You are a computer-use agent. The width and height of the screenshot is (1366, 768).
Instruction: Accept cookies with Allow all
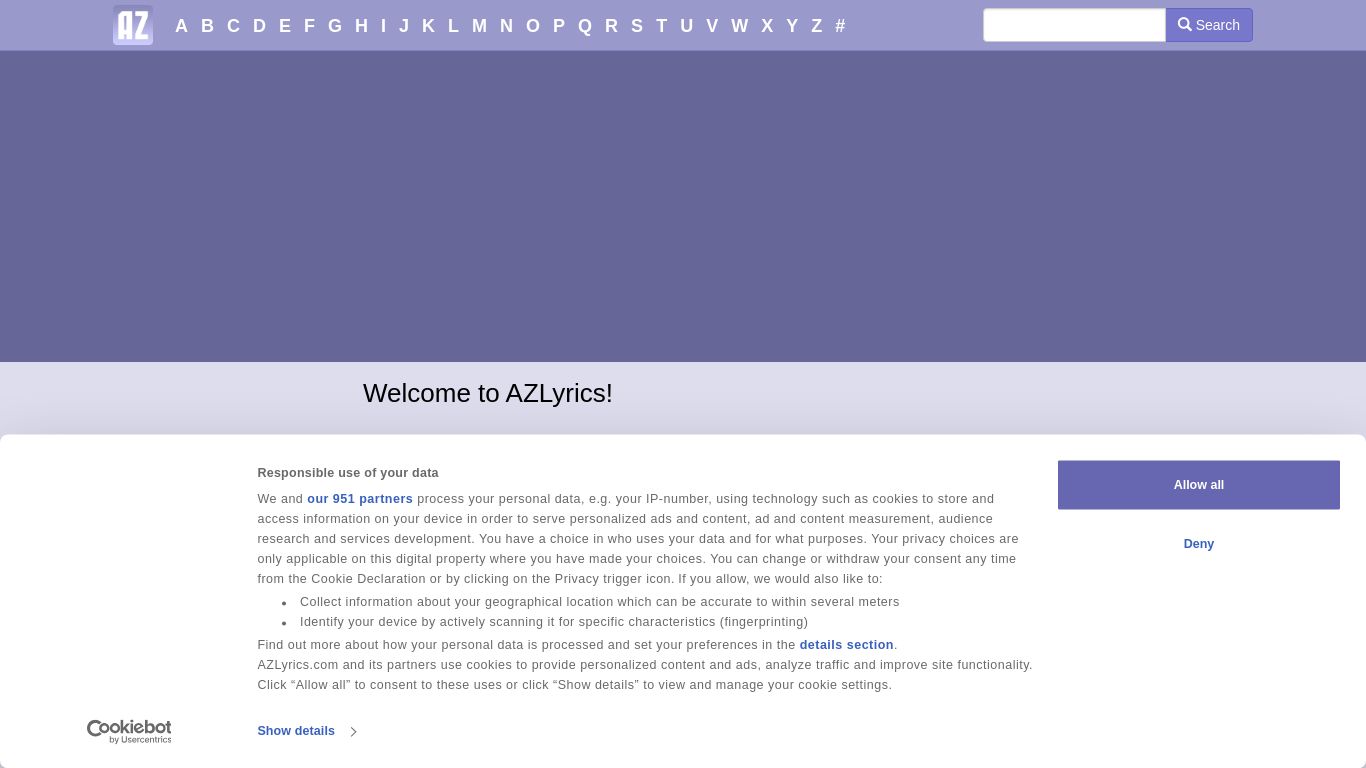(1199, 485)
